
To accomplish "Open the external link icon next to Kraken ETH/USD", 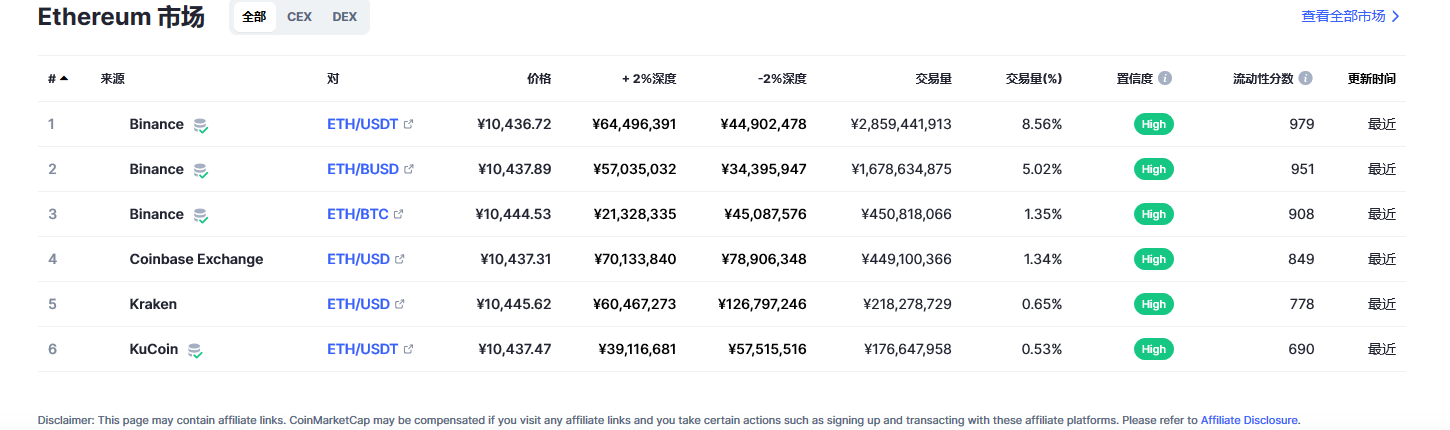I will click(x=400, y=304).
